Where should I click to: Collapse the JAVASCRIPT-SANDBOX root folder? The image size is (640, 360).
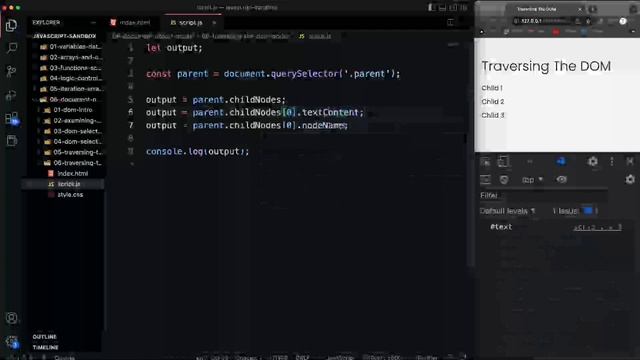[65, 36]
